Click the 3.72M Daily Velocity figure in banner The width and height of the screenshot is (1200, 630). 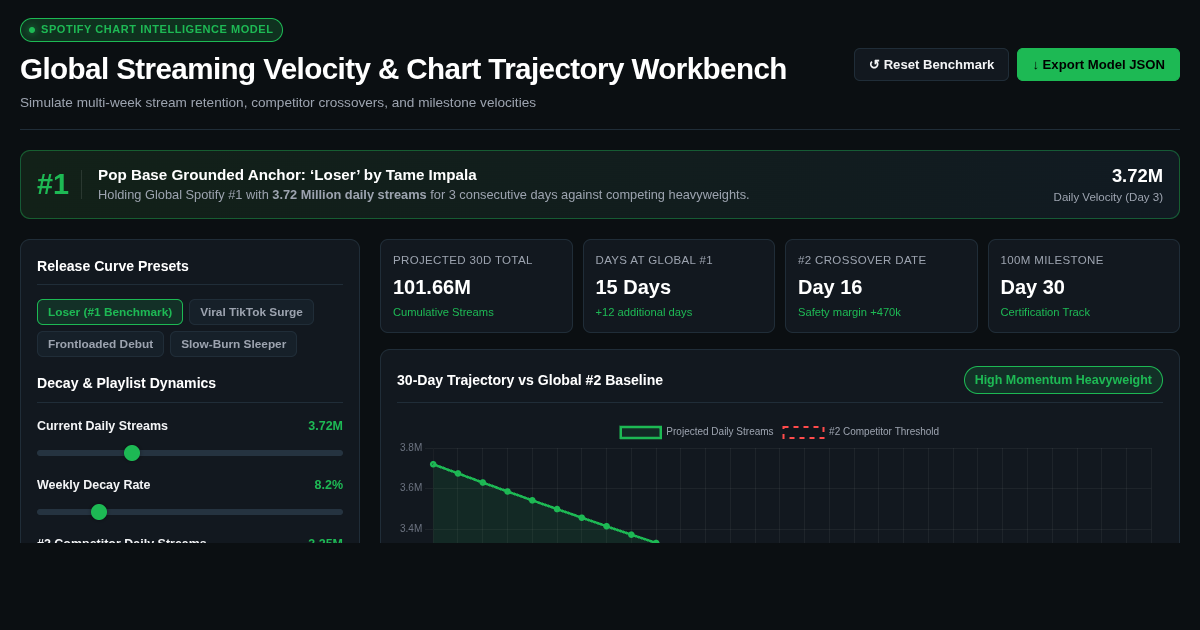(x=1137, y=176)
